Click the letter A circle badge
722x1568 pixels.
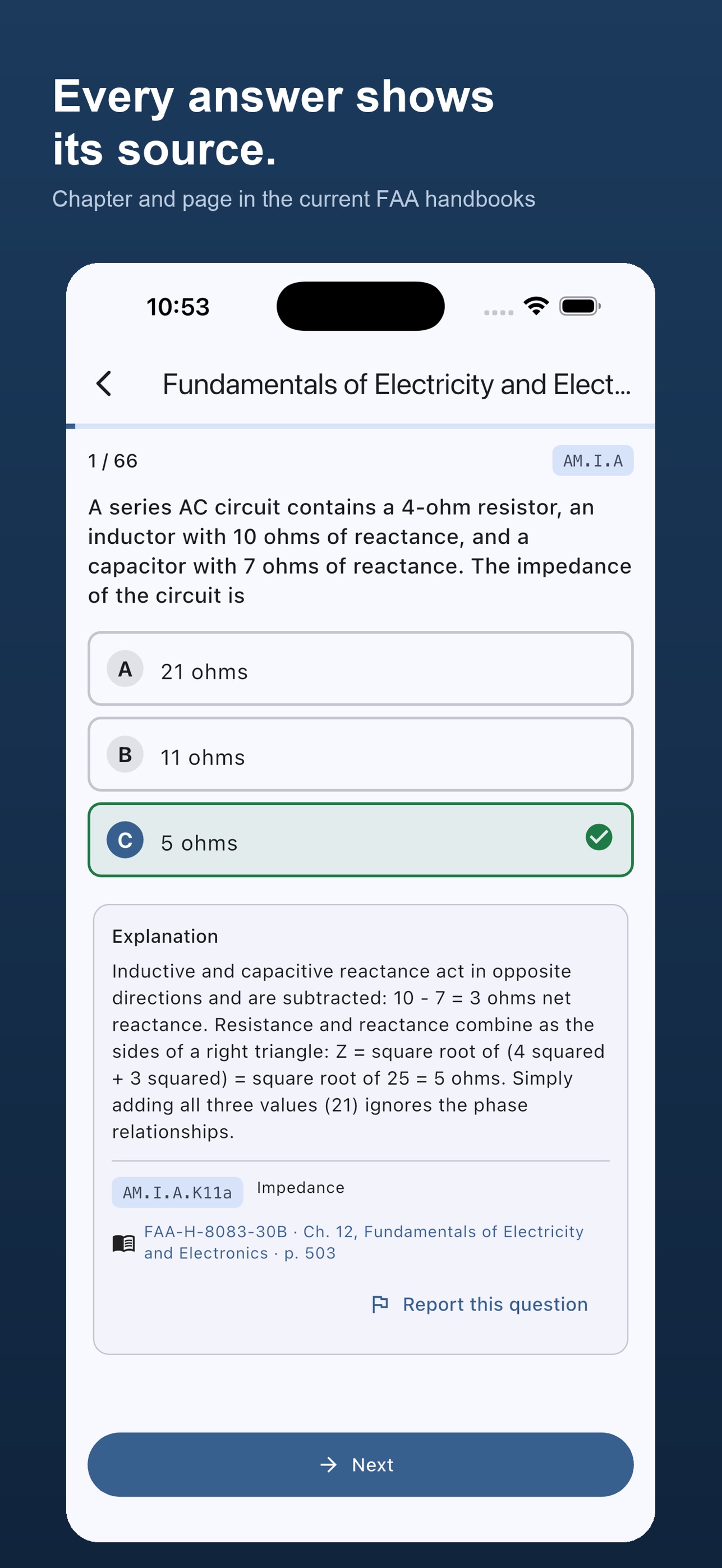pyautogui.click(x=125, y=668)
